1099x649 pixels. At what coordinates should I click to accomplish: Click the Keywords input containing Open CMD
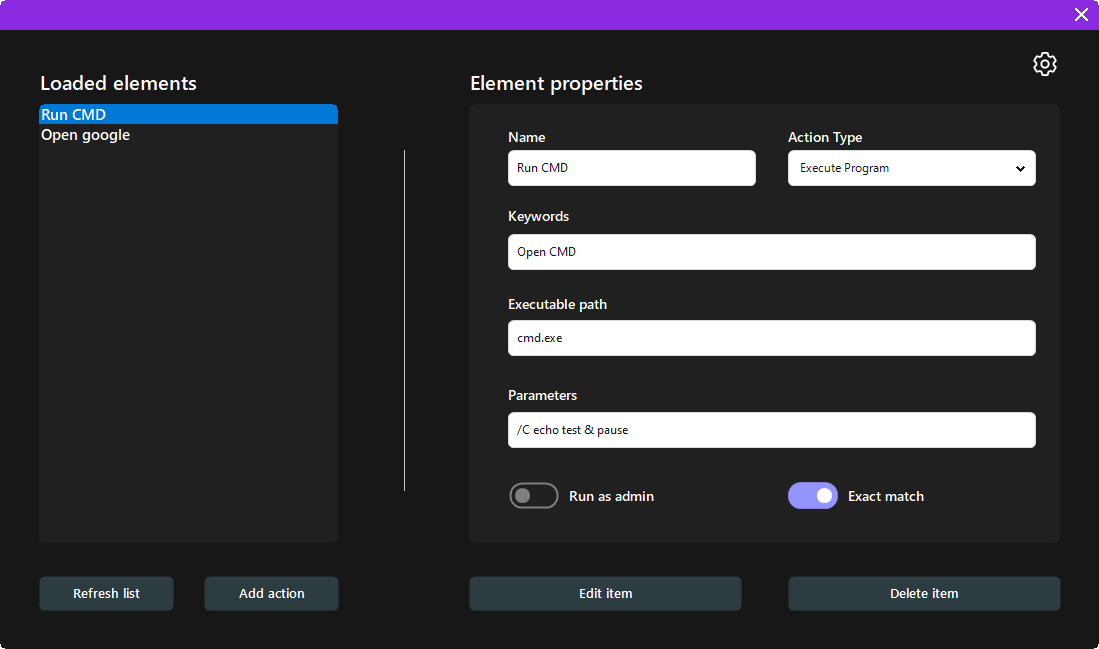coord(771,251)
